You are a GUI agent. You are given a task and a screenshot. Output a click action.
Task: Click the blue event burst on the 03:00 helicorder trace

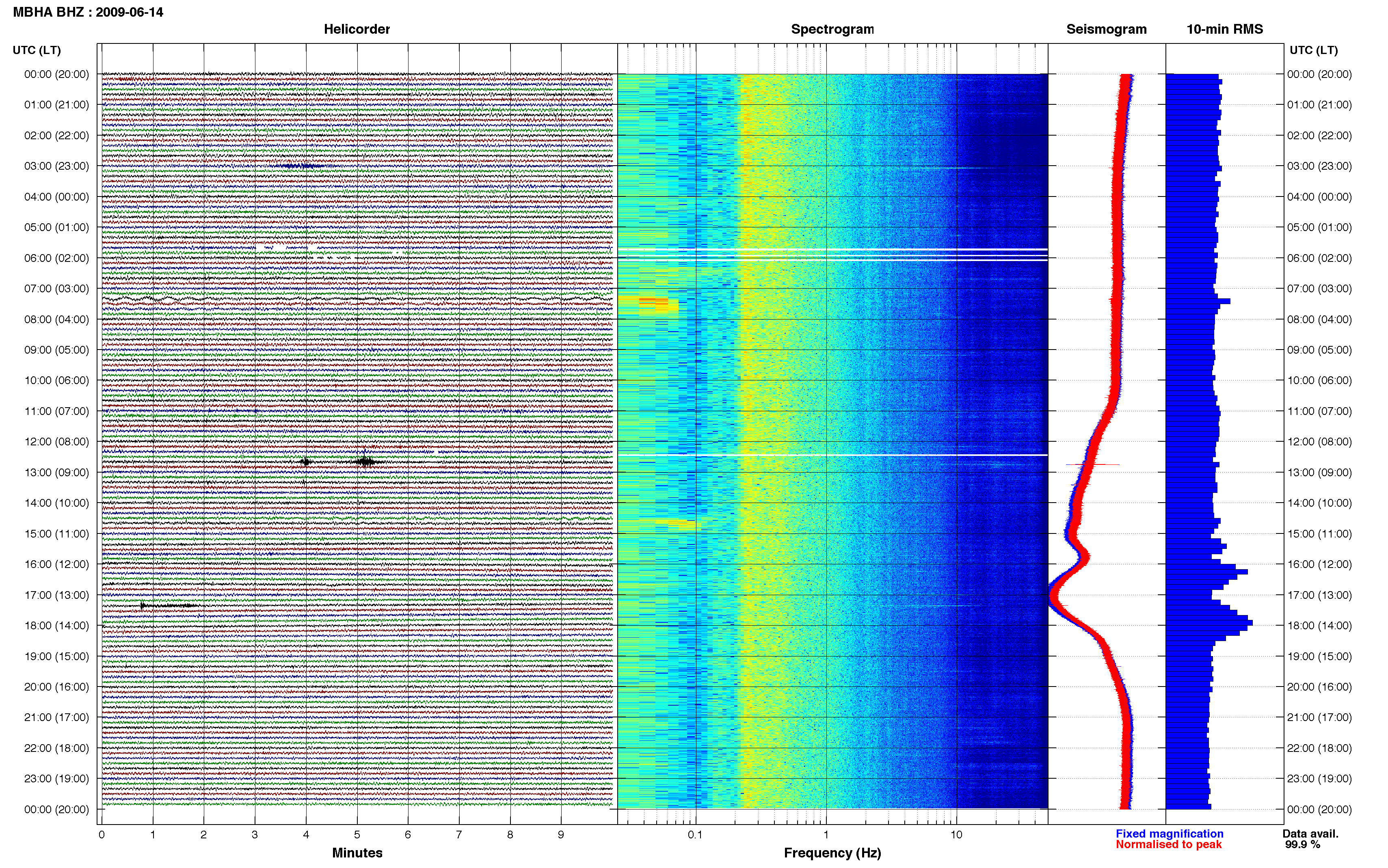click(301, 166)
